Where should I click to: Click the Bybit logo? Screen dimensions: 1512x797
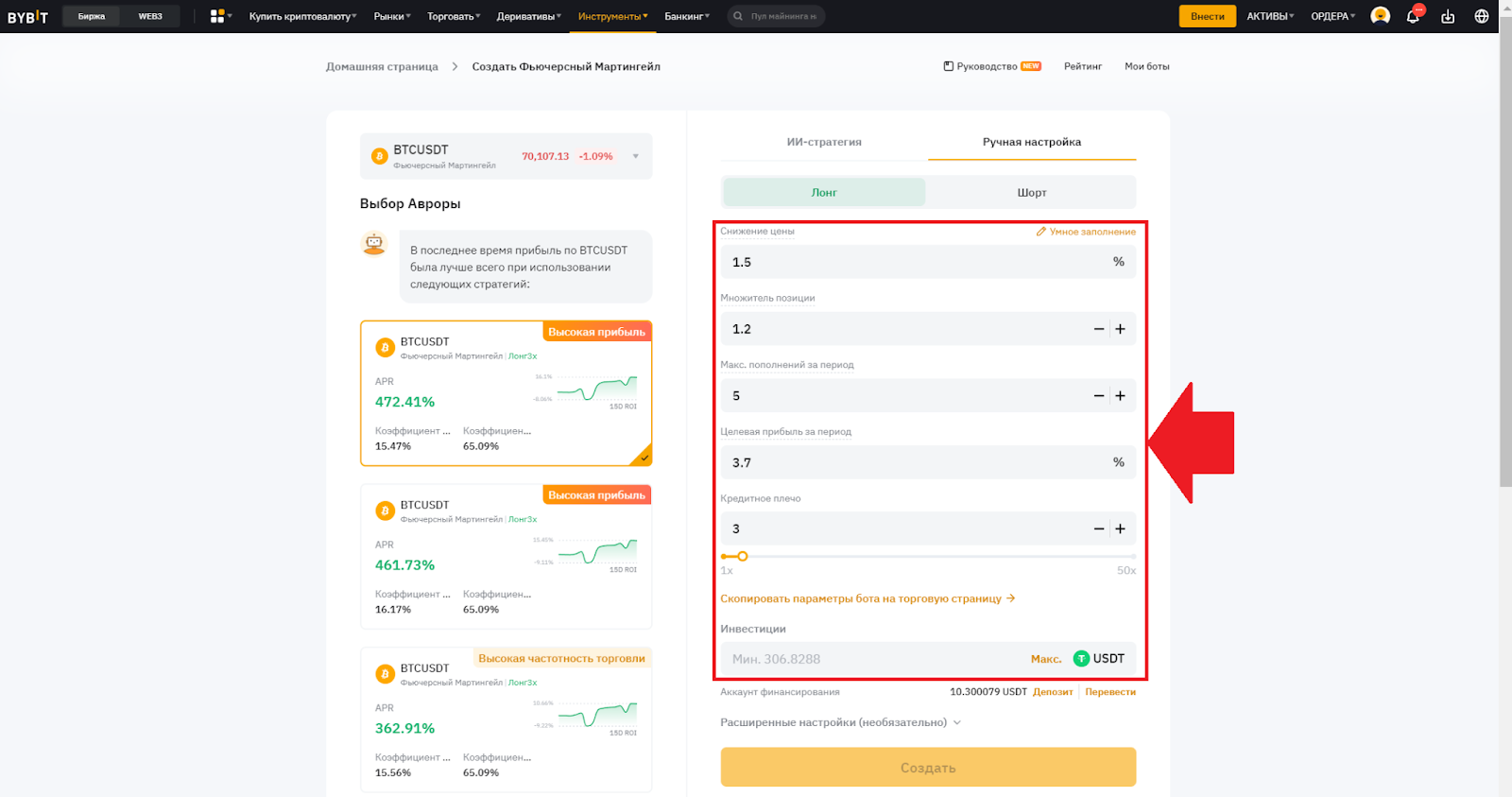point(27,16)
